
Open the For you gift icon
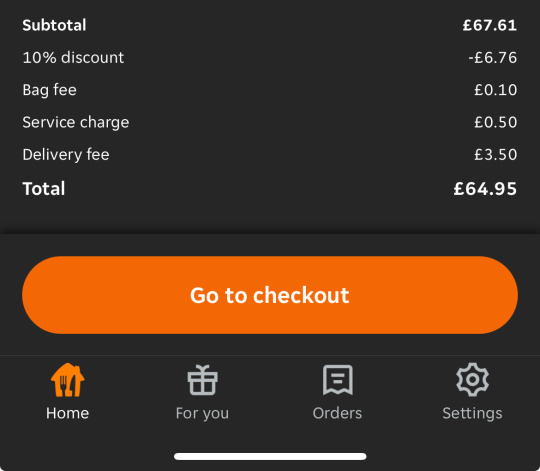click(x=202, y=380)
